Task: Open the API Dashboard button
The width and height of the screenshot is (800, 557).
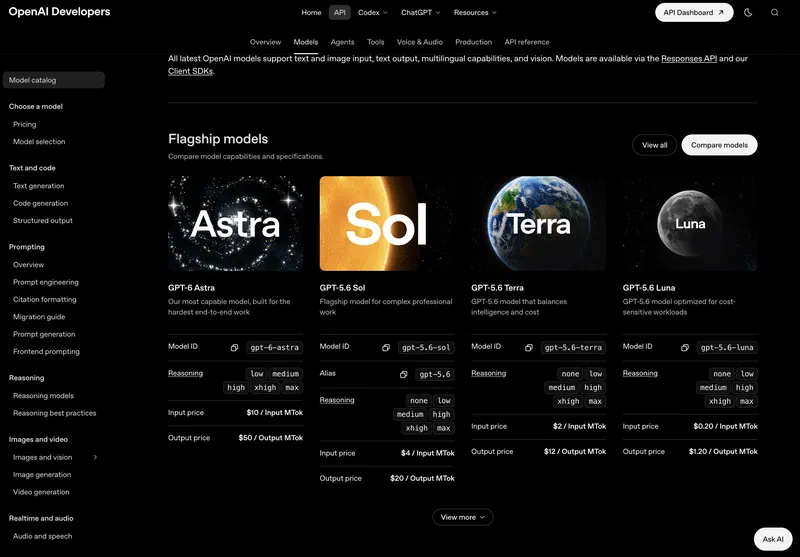Action: pos(694,13)
